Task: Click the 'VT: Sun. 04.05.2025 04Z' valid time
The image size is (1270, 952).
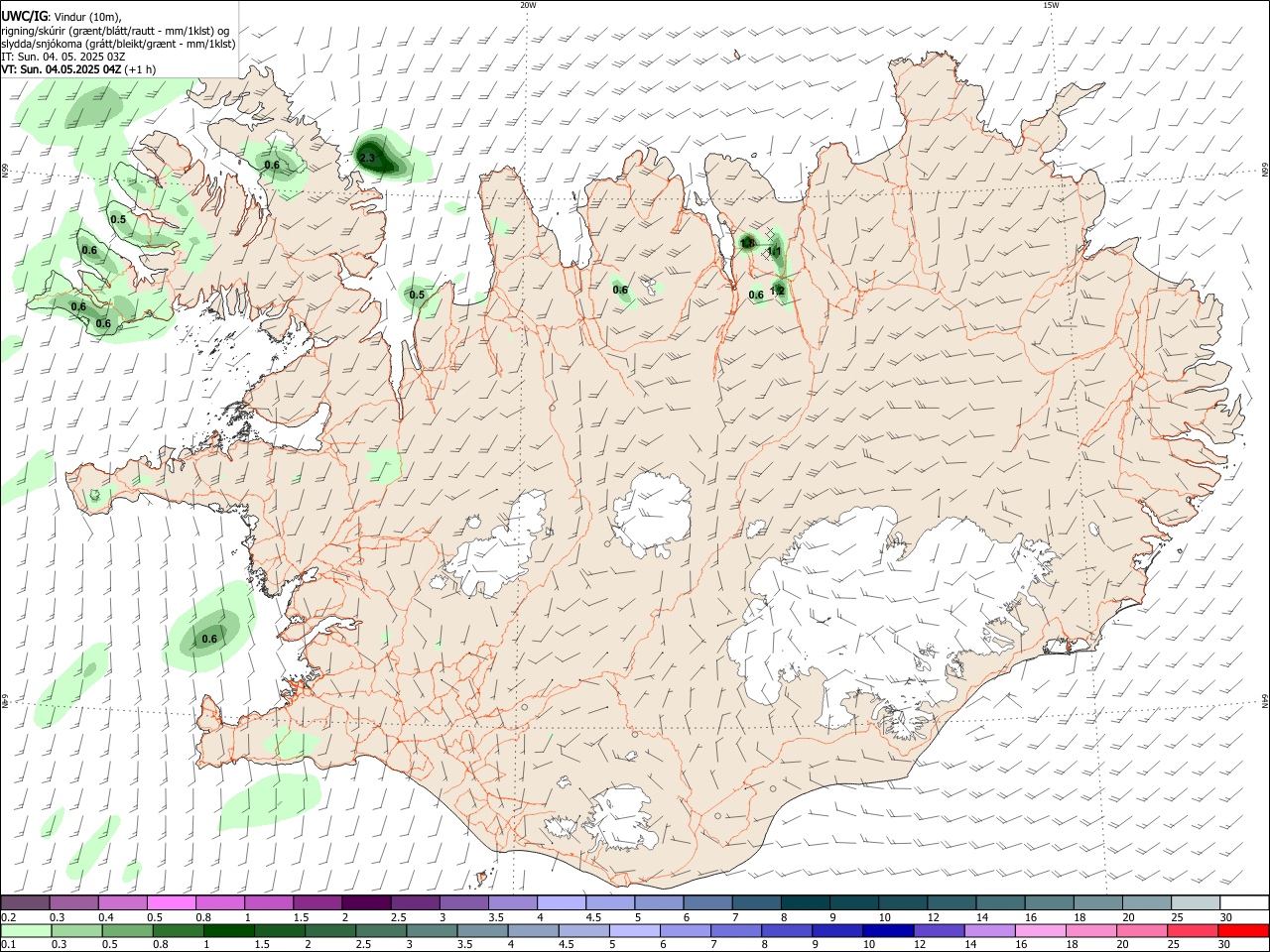Action: [62, 69]
